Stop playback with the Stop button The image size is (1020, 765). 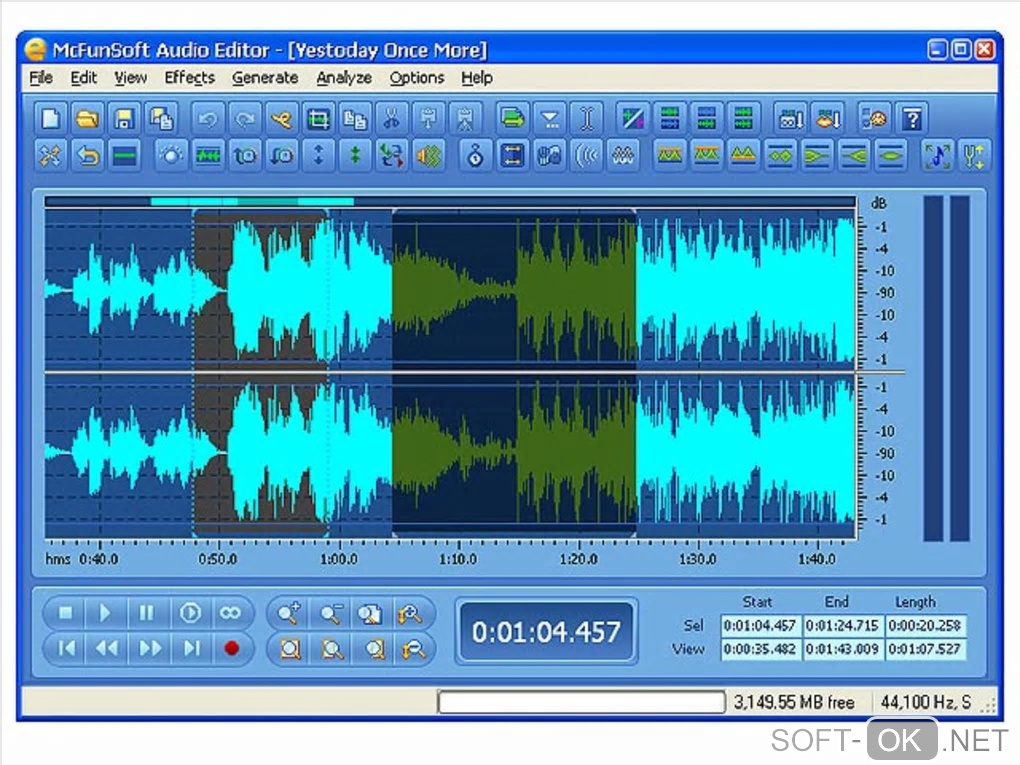point(66,612)
